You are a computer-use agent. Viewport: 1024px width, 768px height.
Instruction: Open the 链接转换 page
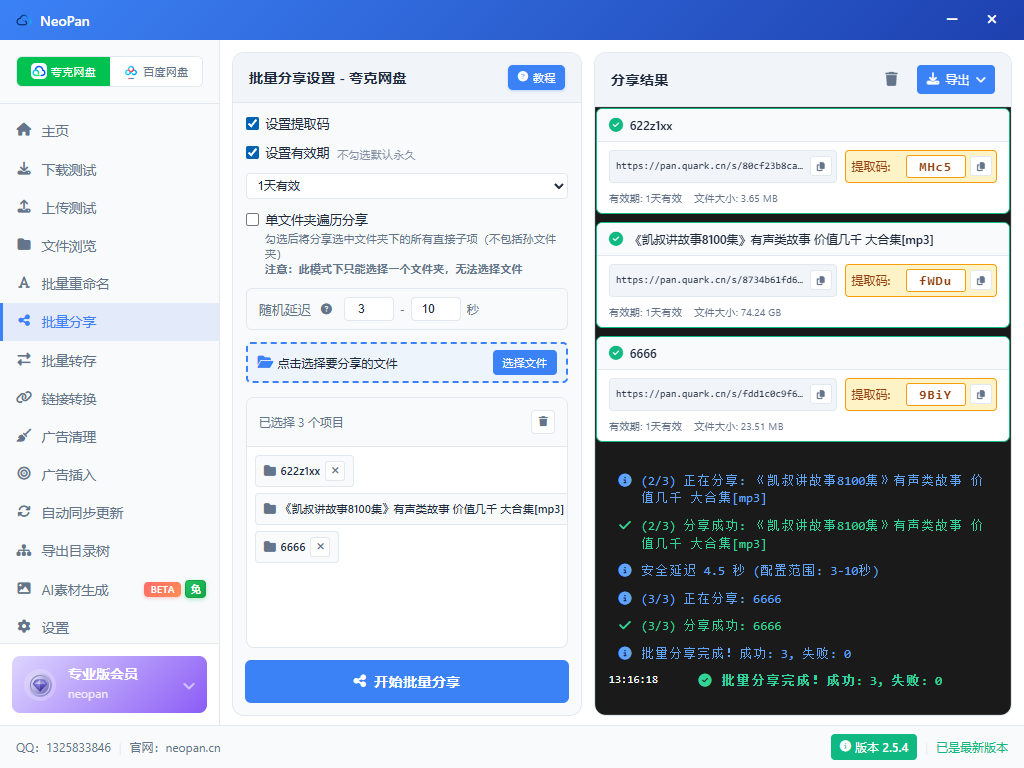pos(110,398)
